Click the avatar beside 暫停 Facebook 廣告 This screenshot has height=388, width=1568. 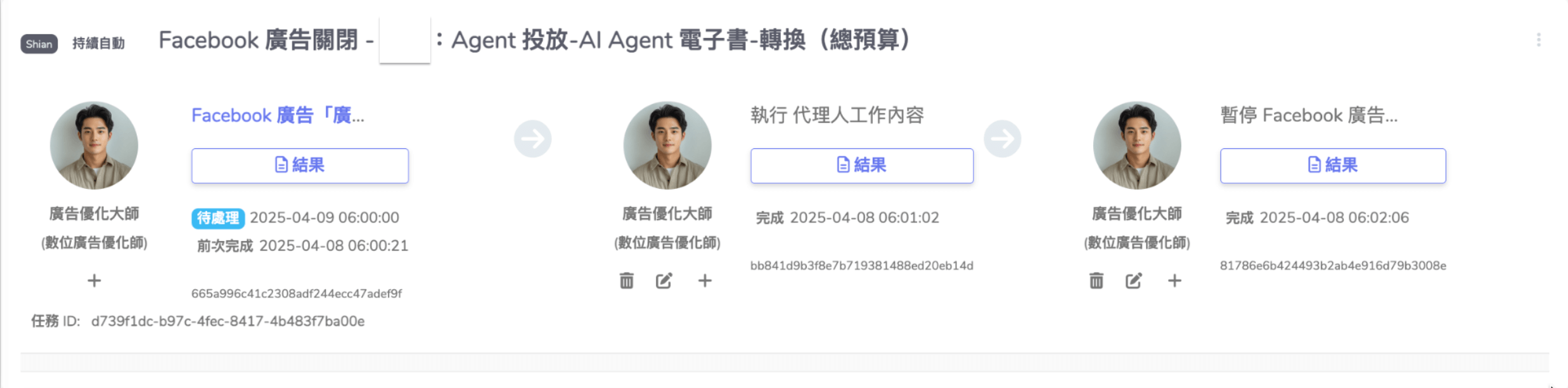(1136, 145)
